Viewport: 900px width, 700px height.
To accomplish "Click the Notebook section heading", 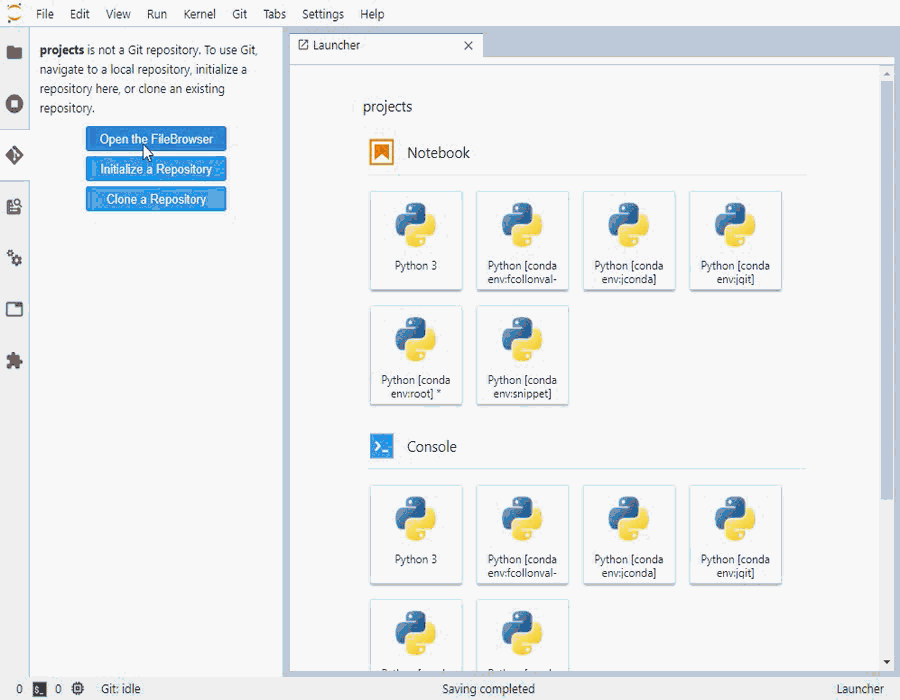I will 438,153.
